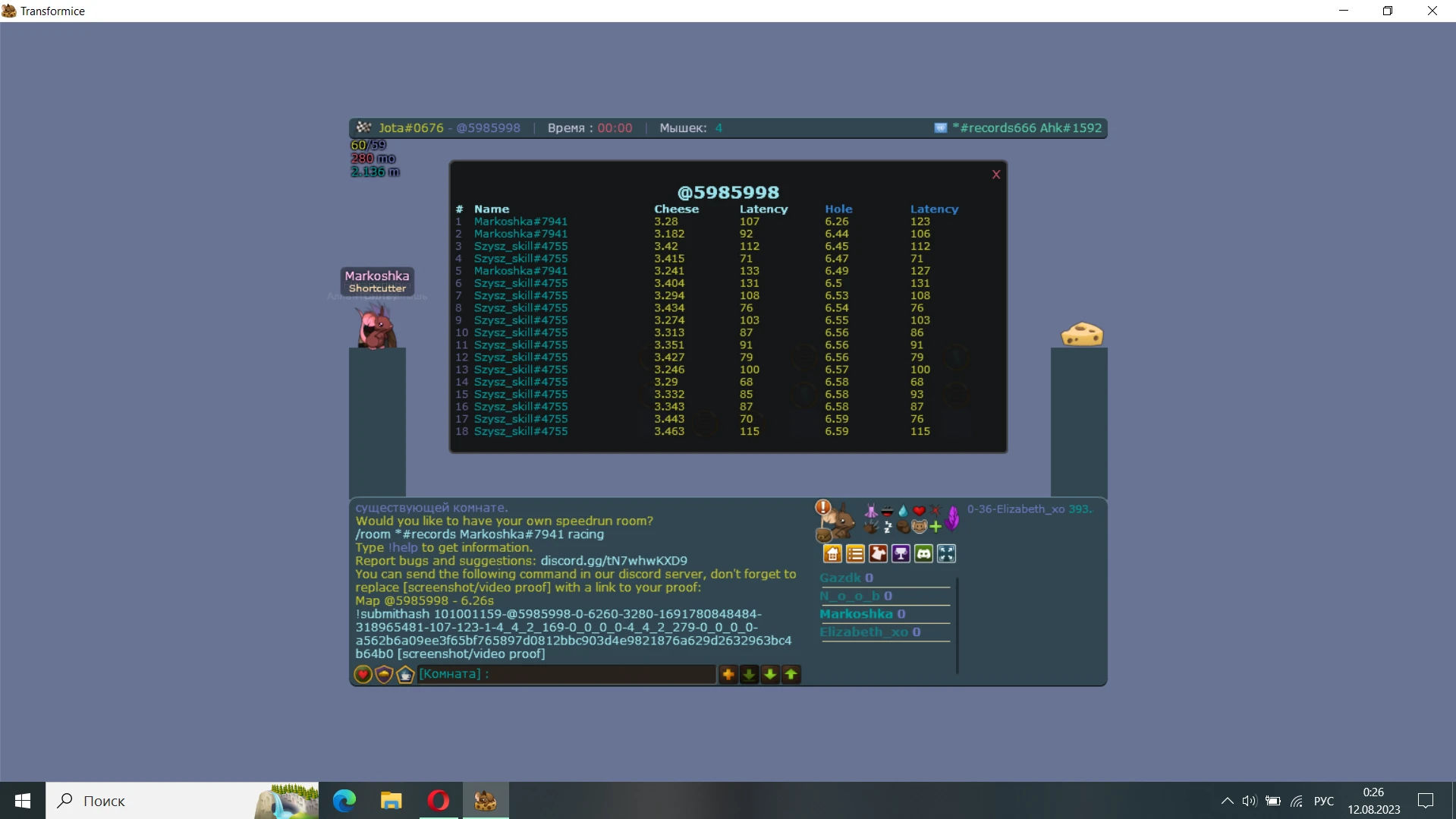
Task: Use the smiling mouse face emote
Action: (x=919, y=527)
